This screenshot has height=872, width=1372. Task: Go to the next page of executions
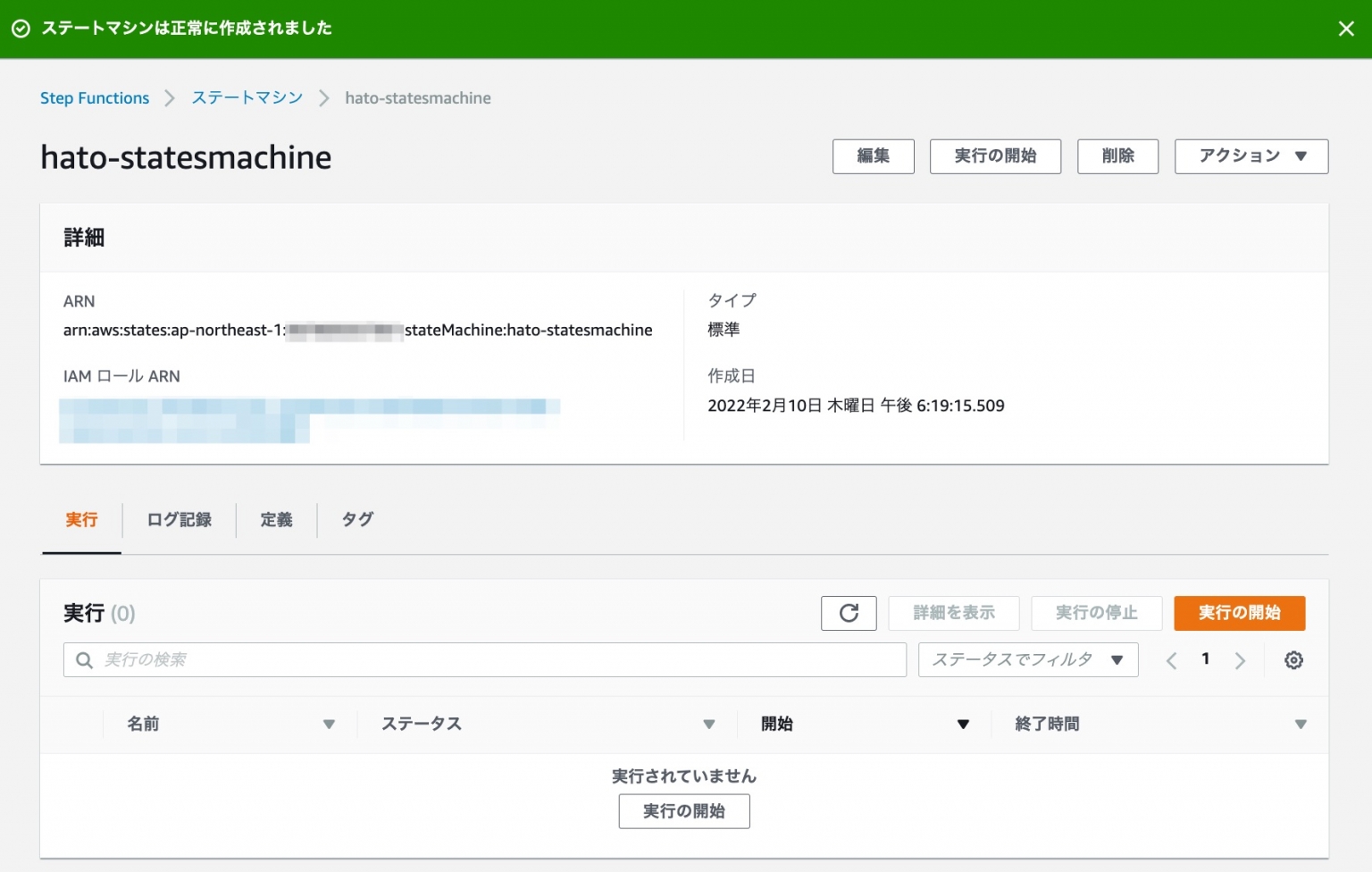pos(1240,659)
